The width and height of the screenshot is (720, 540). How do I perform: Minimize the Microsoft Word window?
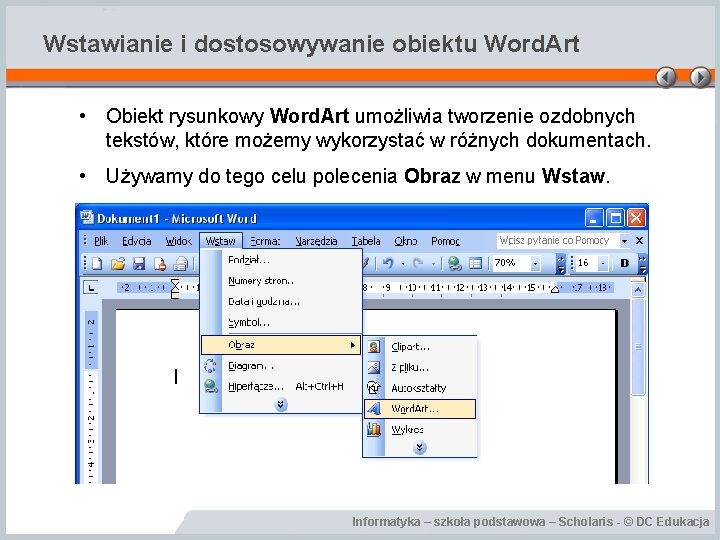click(593, 218)
